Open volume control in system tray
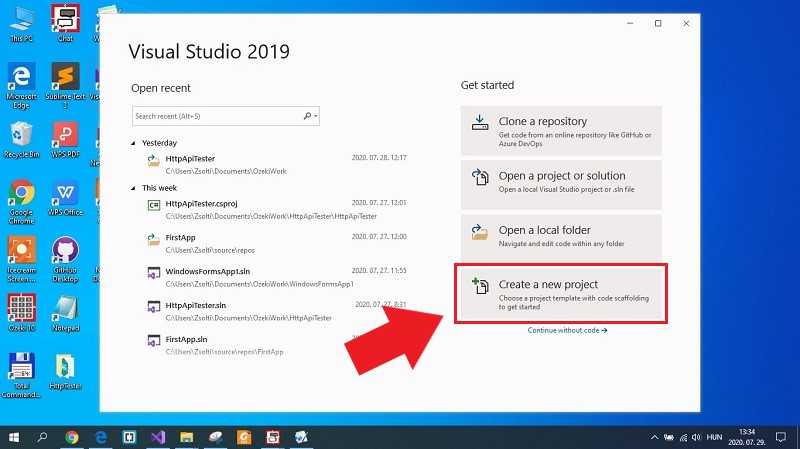The image size is (800, 449). click(696, 437)
